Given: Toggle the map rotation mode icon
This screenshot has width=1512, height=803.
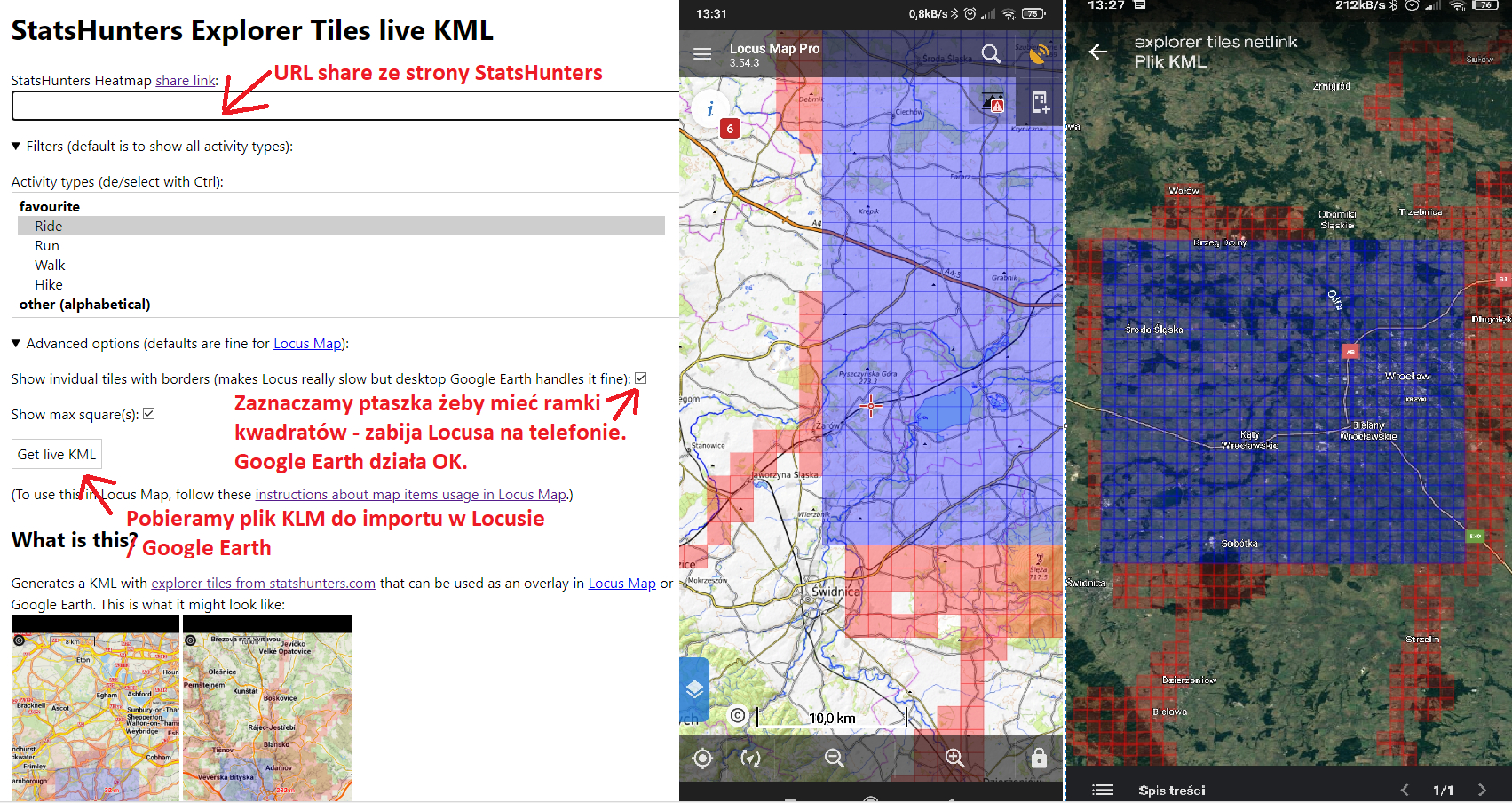Looking at the screenshot, I should tap(751, 759).
